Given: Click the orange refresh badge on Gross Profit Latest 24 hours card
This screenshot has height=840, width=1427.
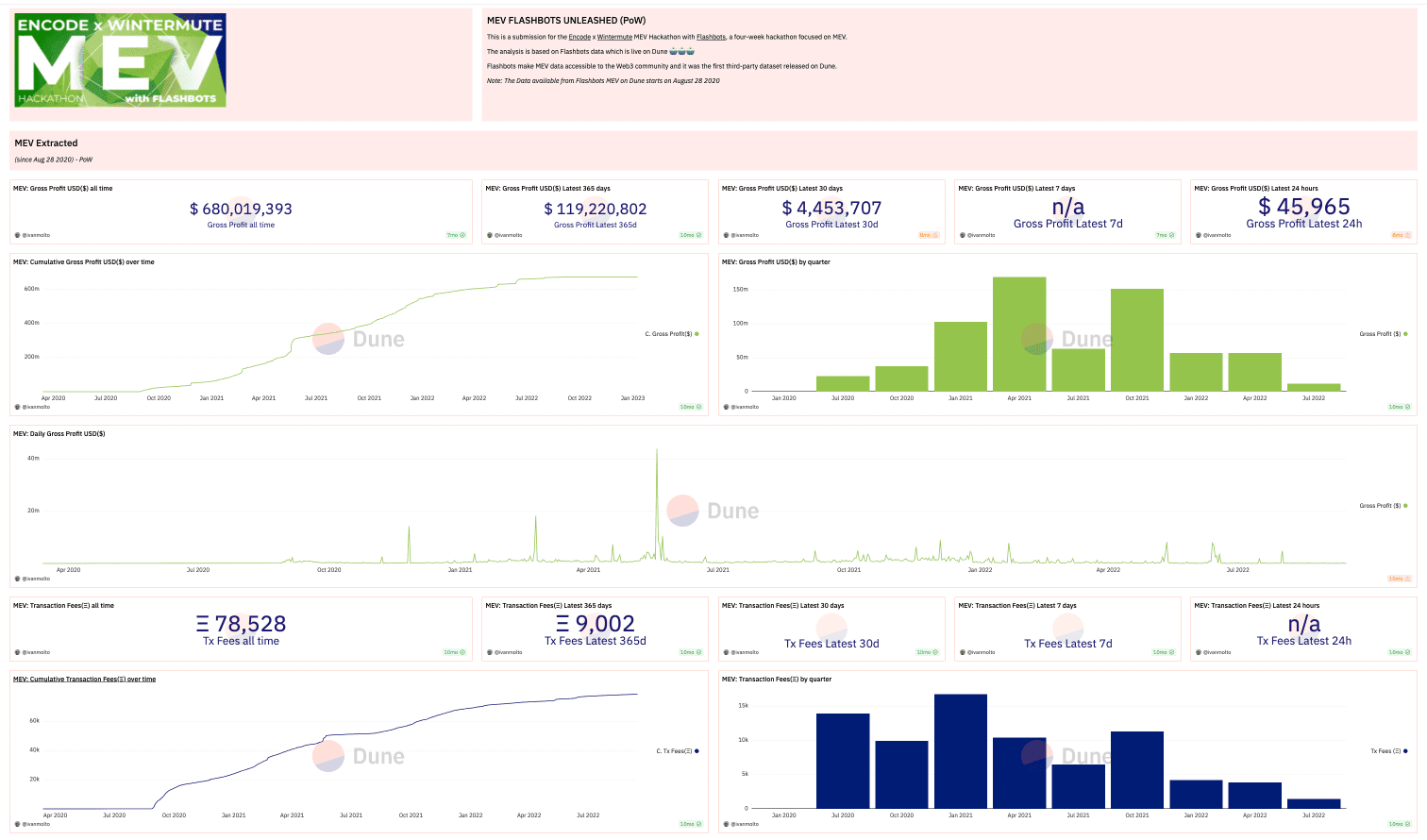Looking at the screenshot, I should click(1402, 235).
